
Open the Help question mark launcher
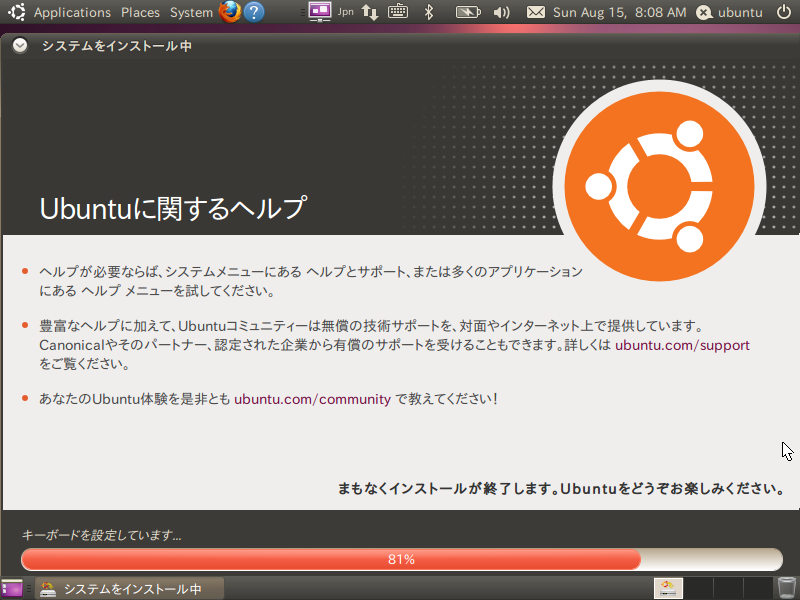point(254,12)
